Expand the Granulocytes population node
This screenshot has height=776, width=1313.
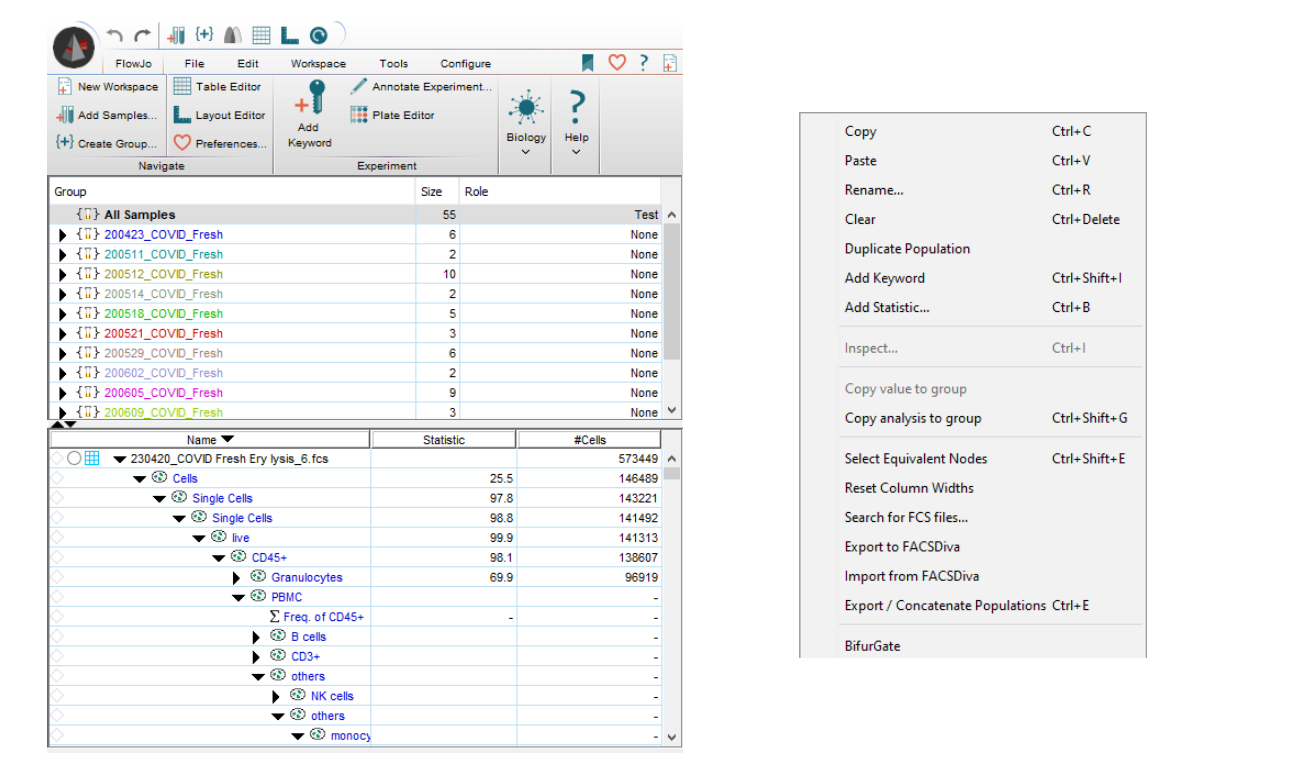(237, 578)
